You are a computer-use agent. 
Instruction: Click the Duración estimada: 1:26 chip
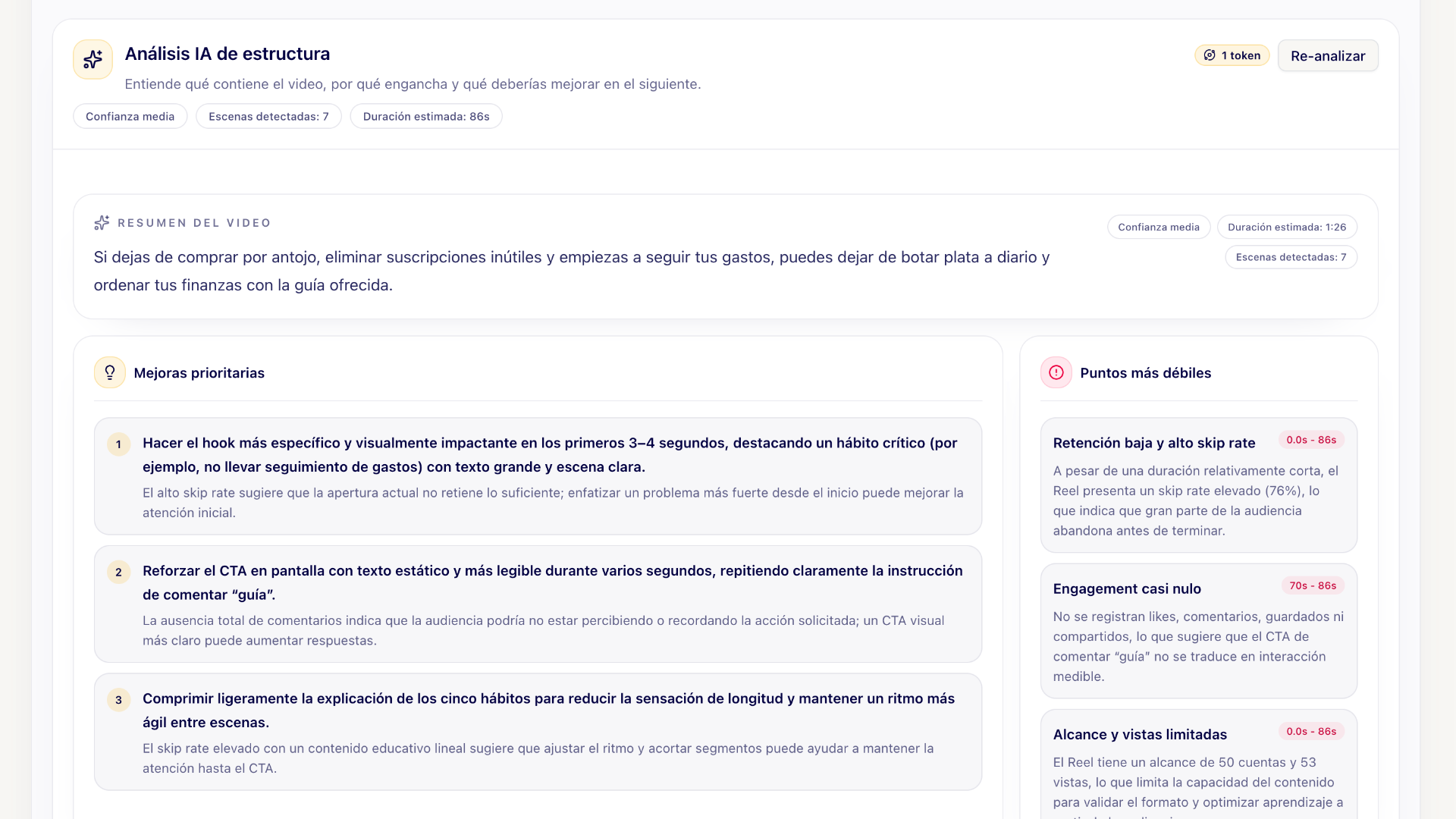[x=1287, y=227]
